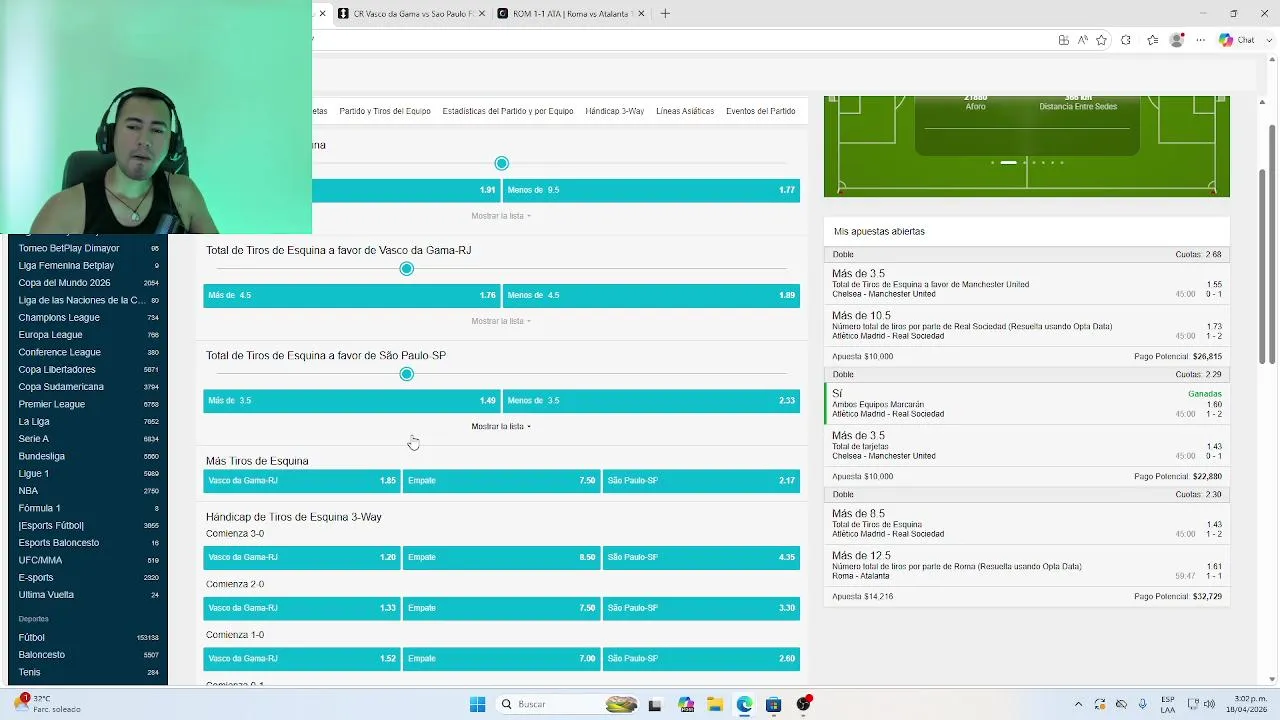Bet Más de 3.5 at 1.49
Viewport: 1280px width, 720px height.
coord(352,400)
